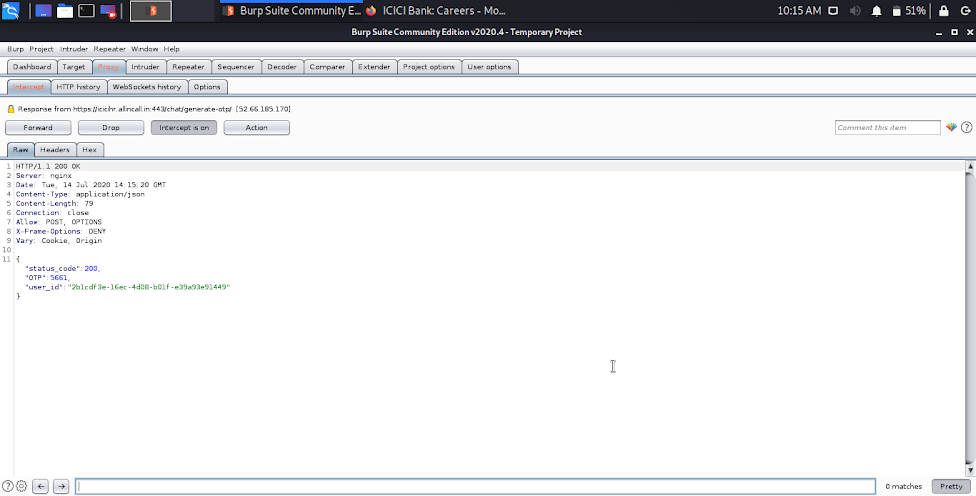Select the Raw message view tab
976x496 pixels.
[21, 149]
